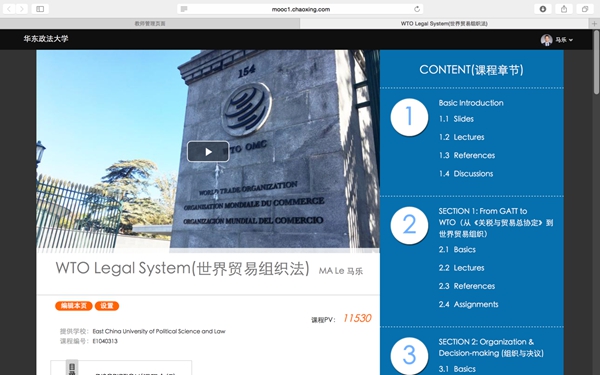Click the 设置 orange button
The width and height of the screenshot is (600, 375).
pos(107,306)
